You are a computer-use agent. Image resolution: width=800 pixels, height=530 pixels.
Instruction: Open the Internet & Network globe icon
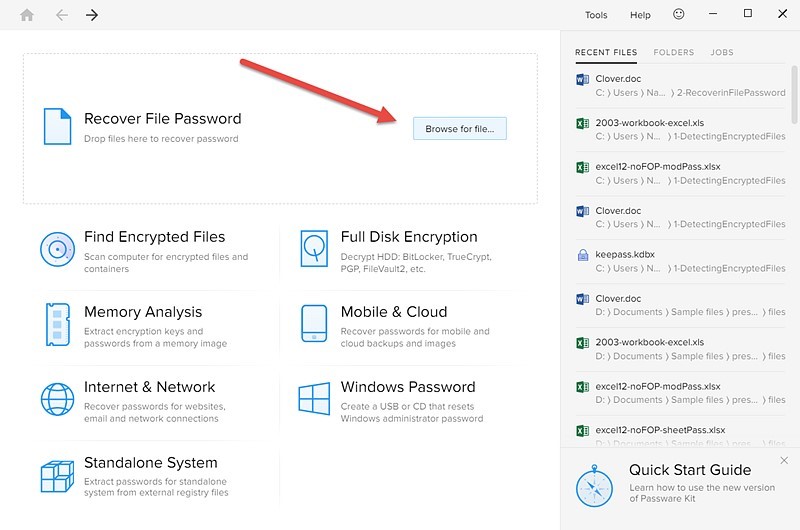point(58,399)
